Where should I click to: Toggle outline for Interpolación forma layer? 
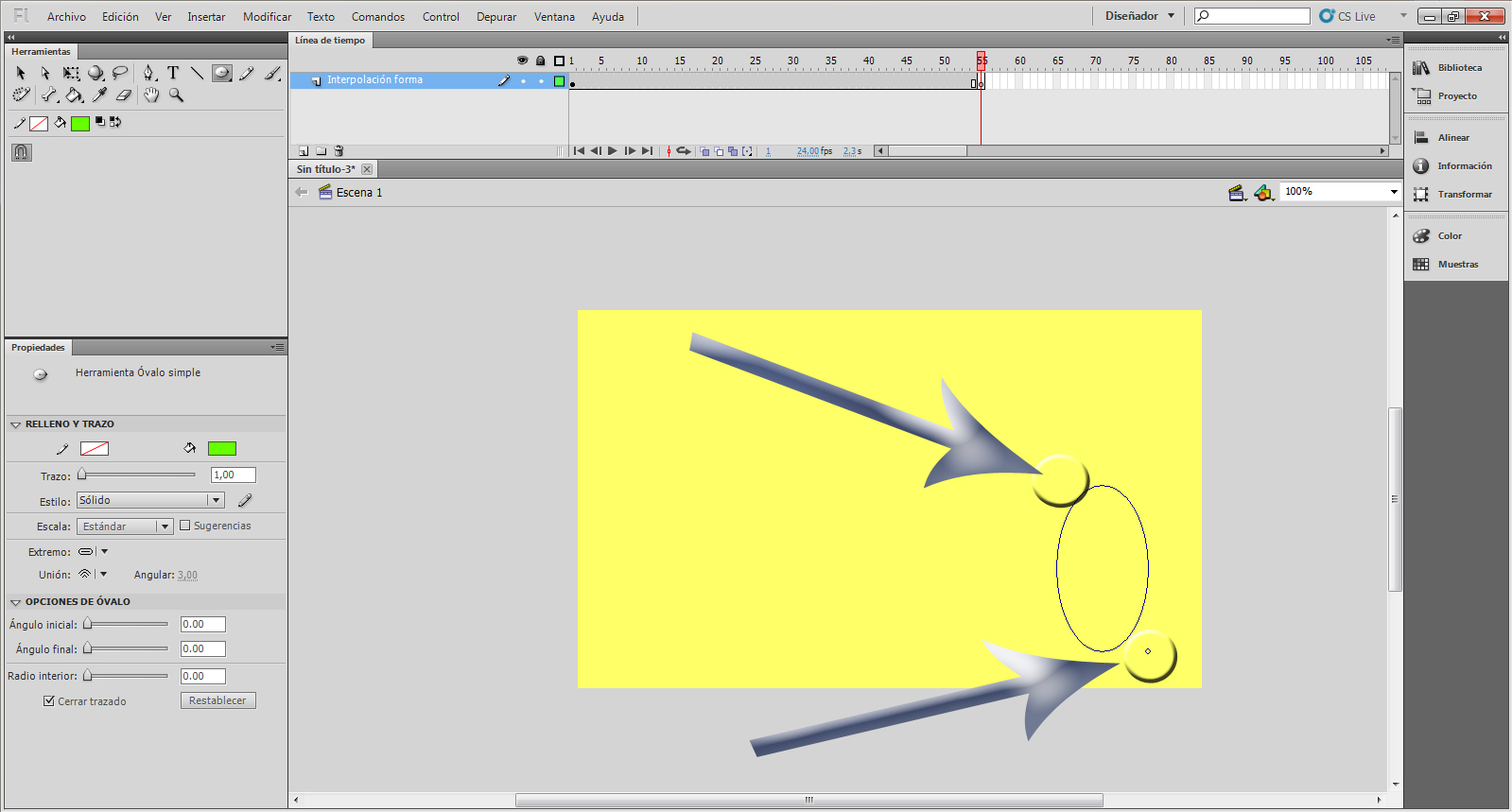[559, 81]
